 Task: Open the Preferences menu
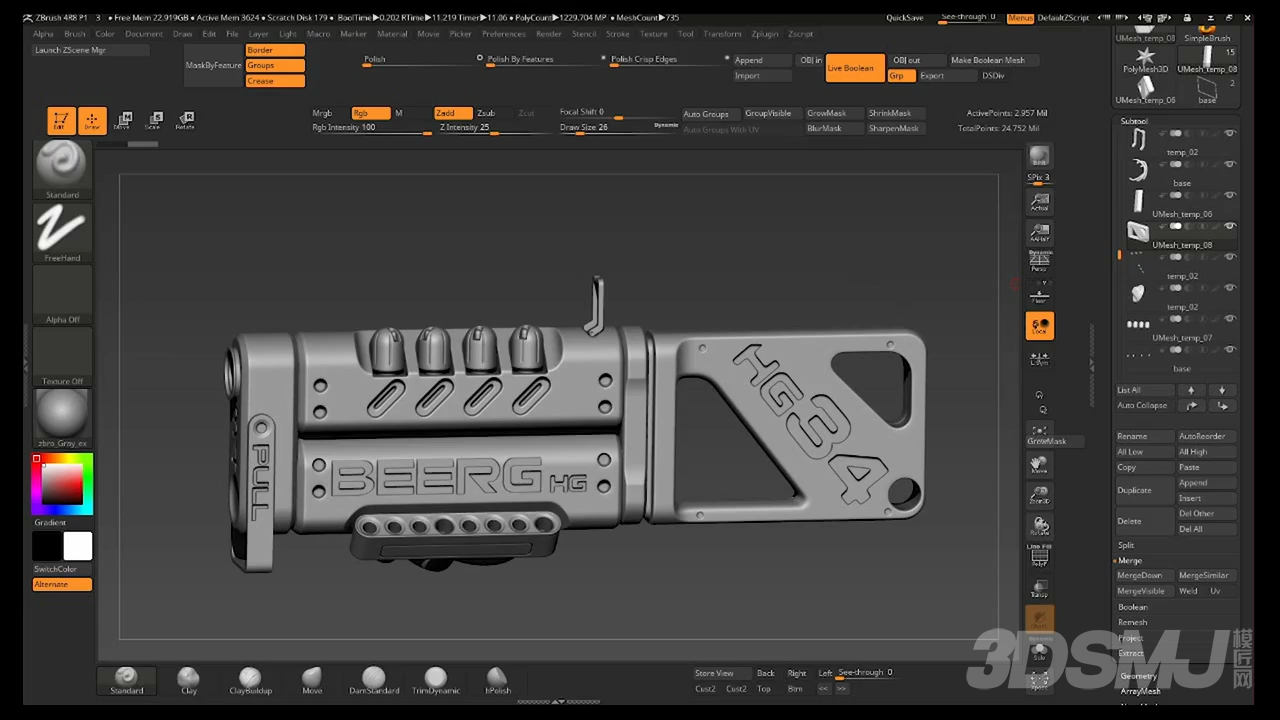pyautogui.click(x=504, y=34)
